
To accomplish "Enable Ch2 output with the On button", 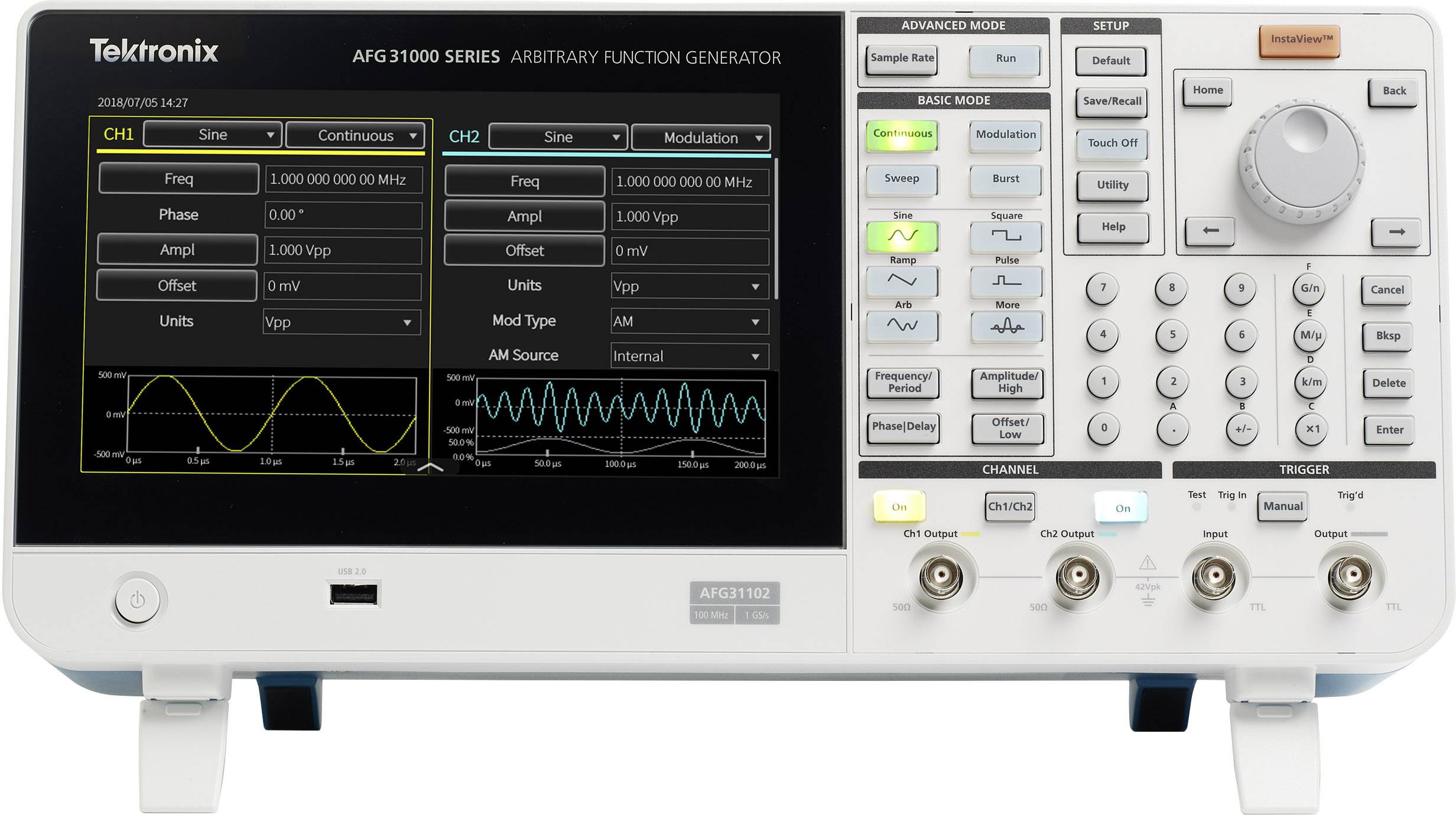I will coord(1120,507).
